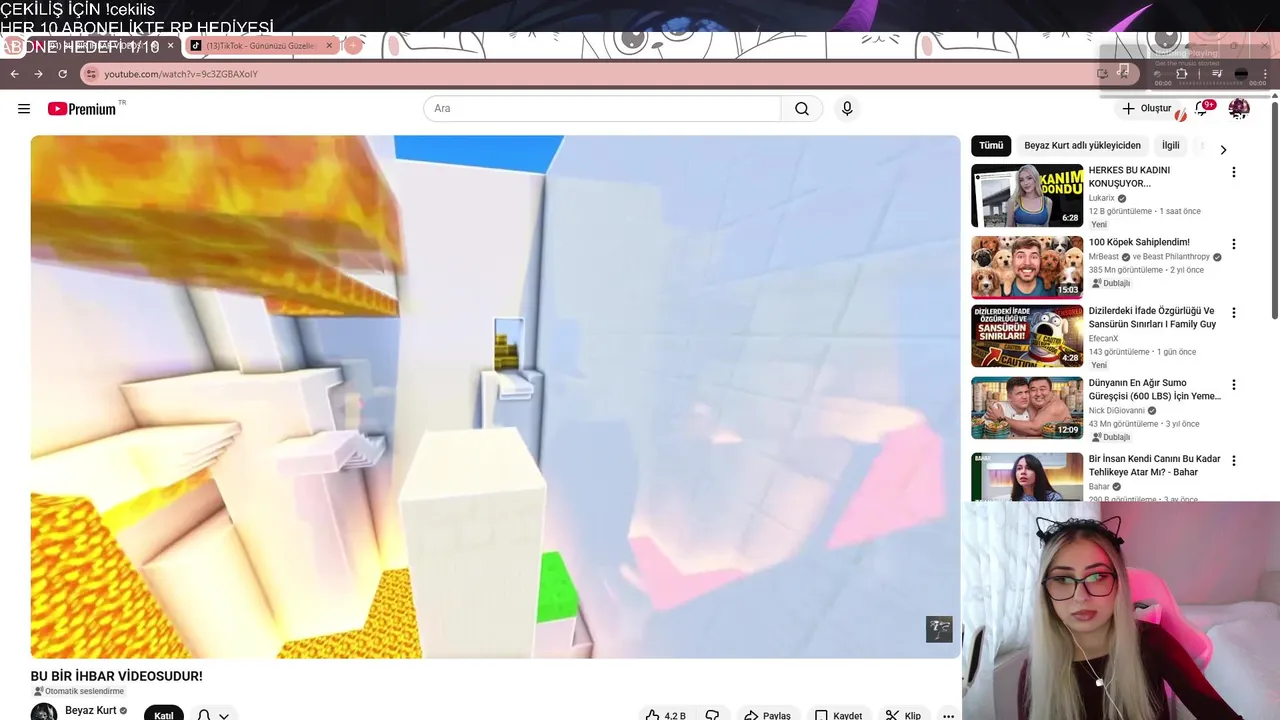Open options for Sumo Güreşçisi video
1280x720 pixels.
click(1233, 384)
